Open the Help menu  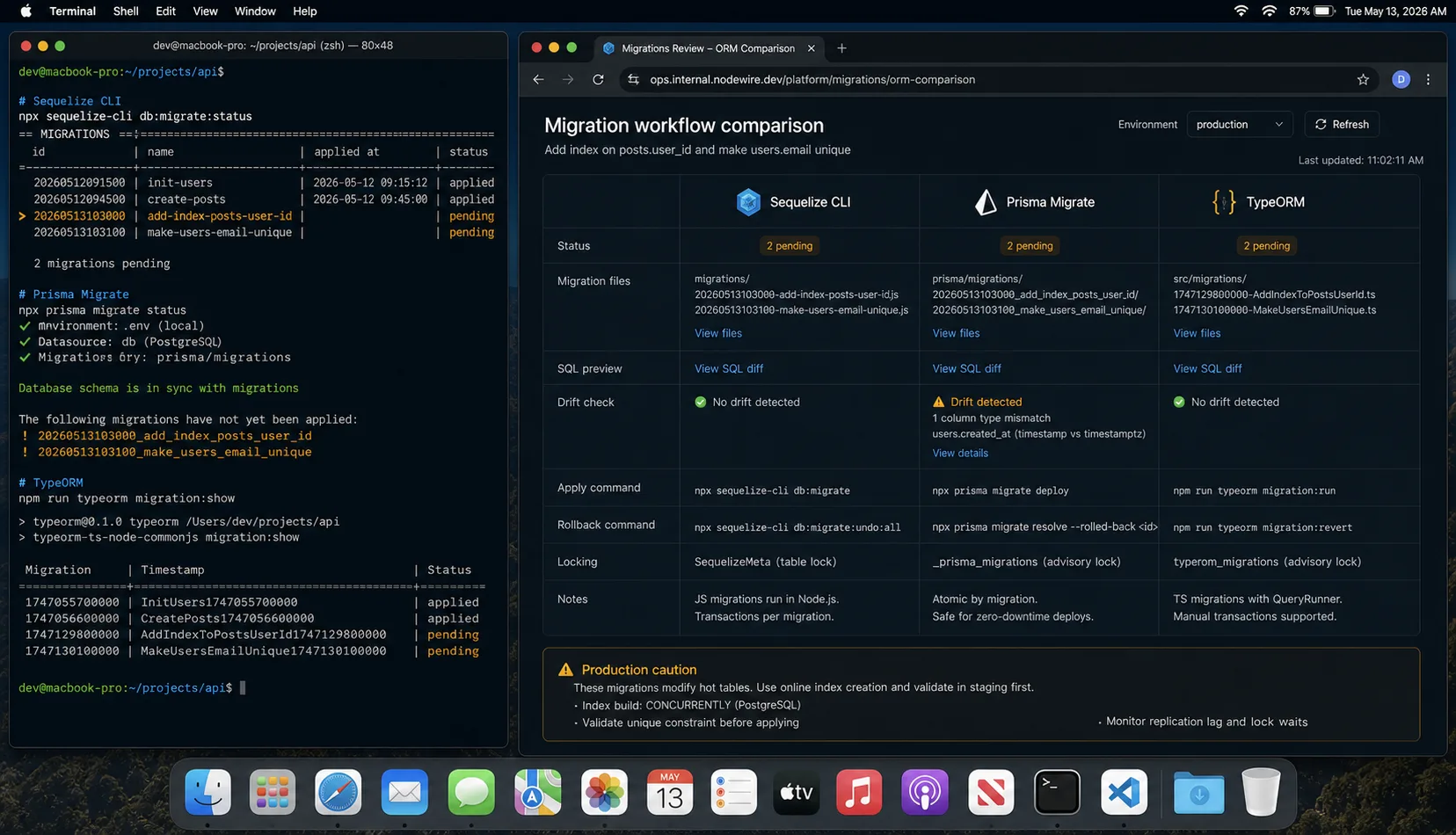[304, 11]
